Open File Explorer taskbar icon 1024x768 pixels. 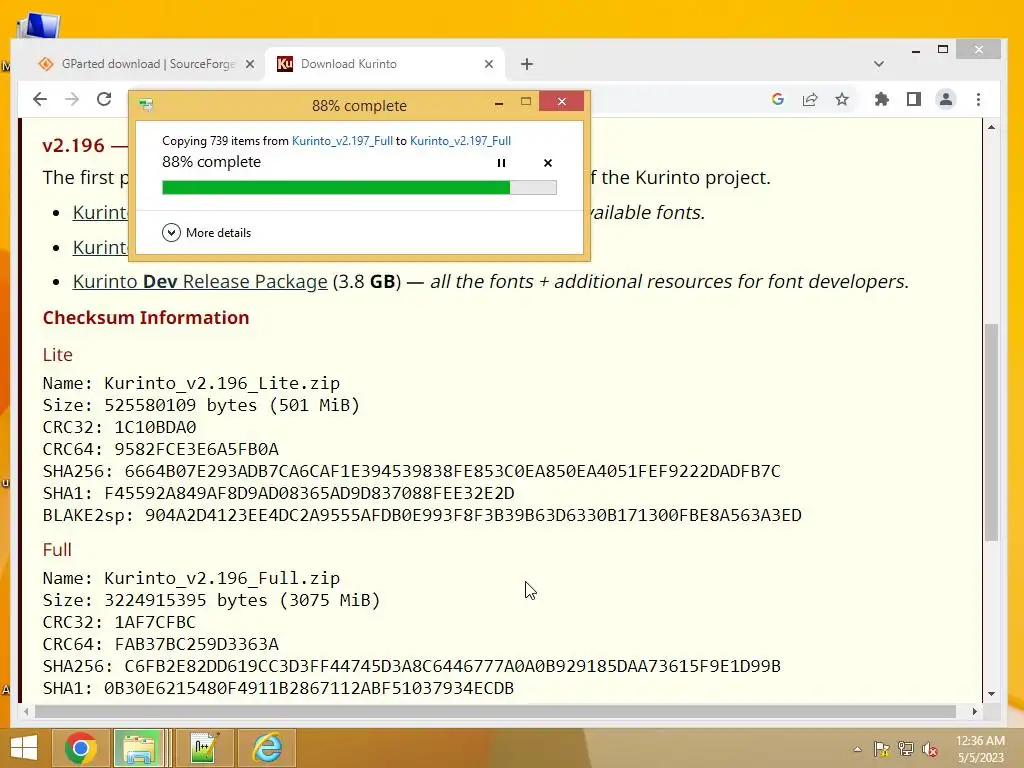(138, 748)
